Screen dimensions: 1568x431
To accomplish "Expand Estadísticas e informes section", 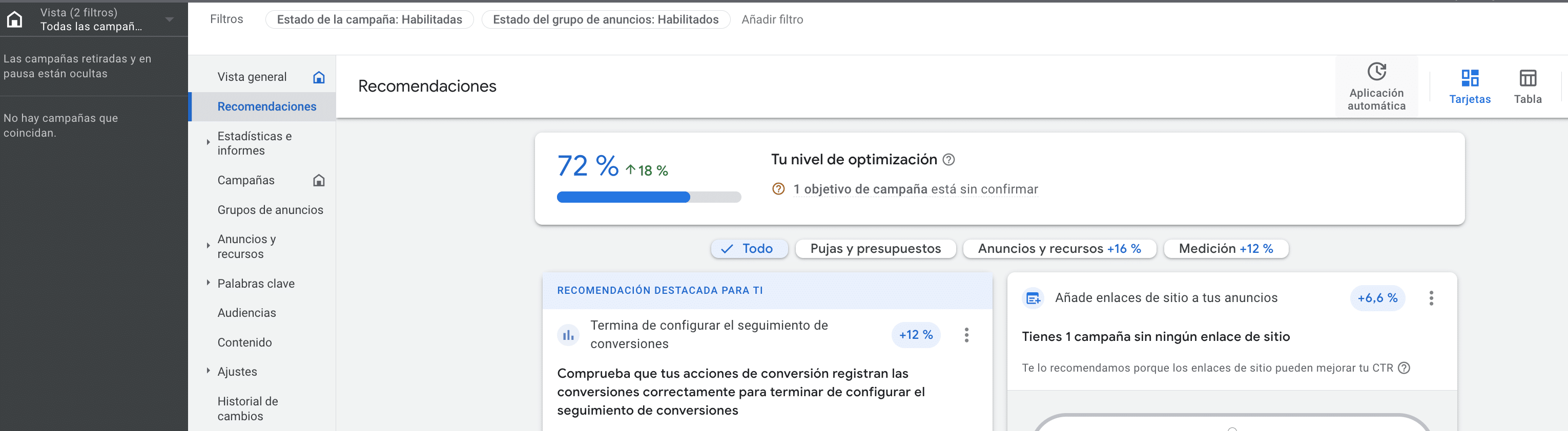I will 208,142.
